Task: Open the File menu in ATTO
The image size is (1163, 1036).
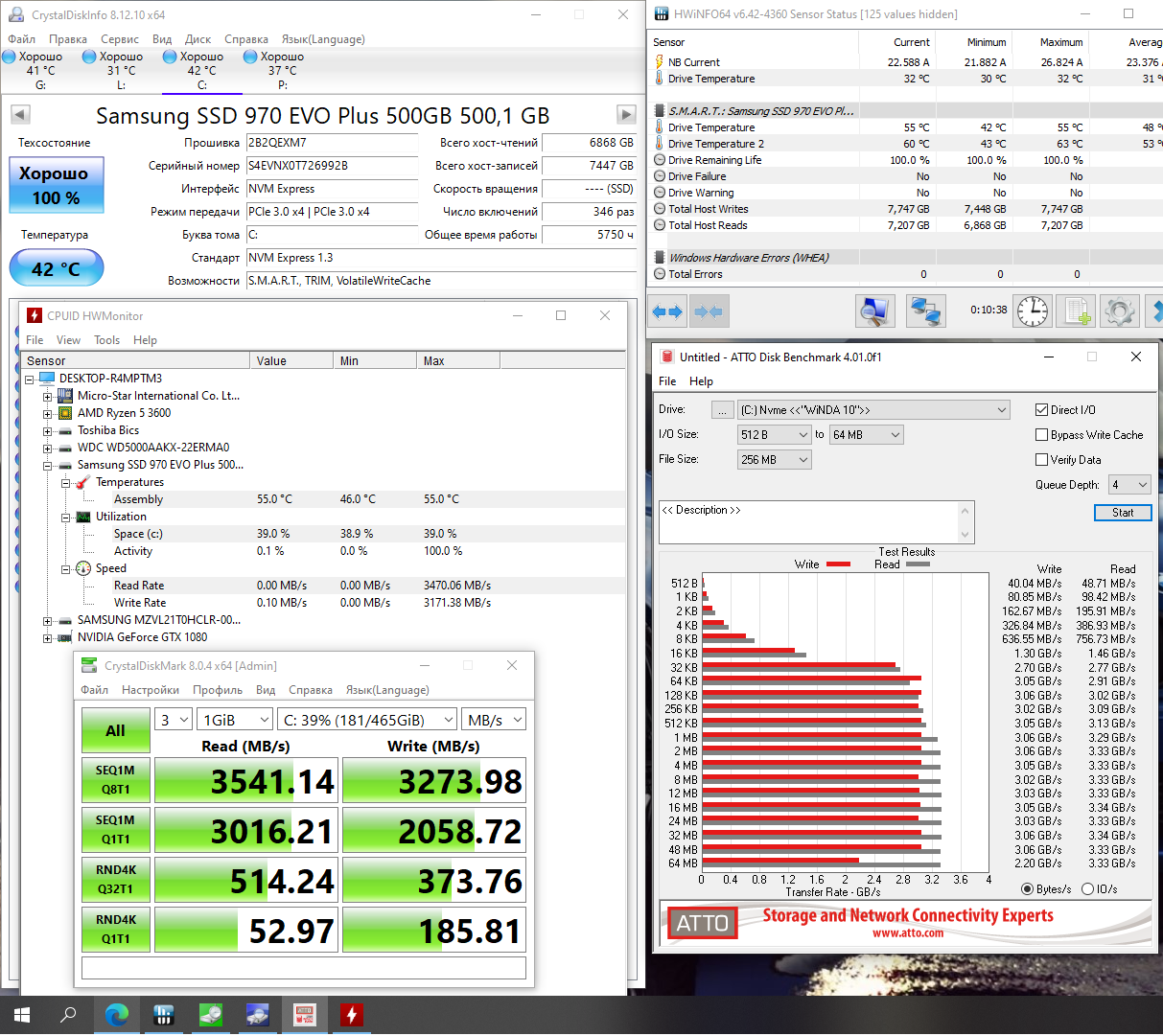Action: tap(667, 381)
